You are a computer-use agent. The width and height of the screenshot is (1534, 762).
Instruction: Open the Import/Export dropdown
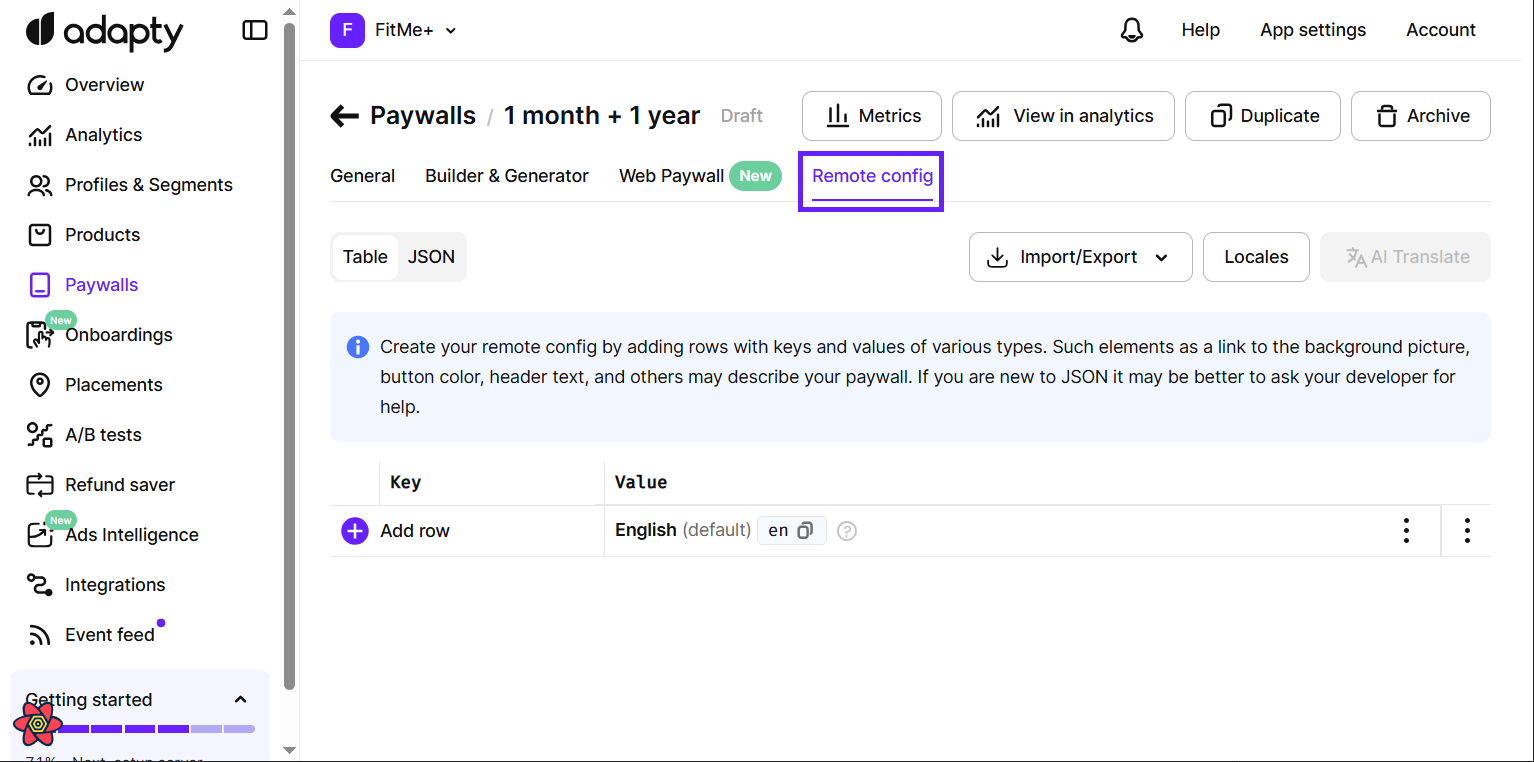[1080, 257]
